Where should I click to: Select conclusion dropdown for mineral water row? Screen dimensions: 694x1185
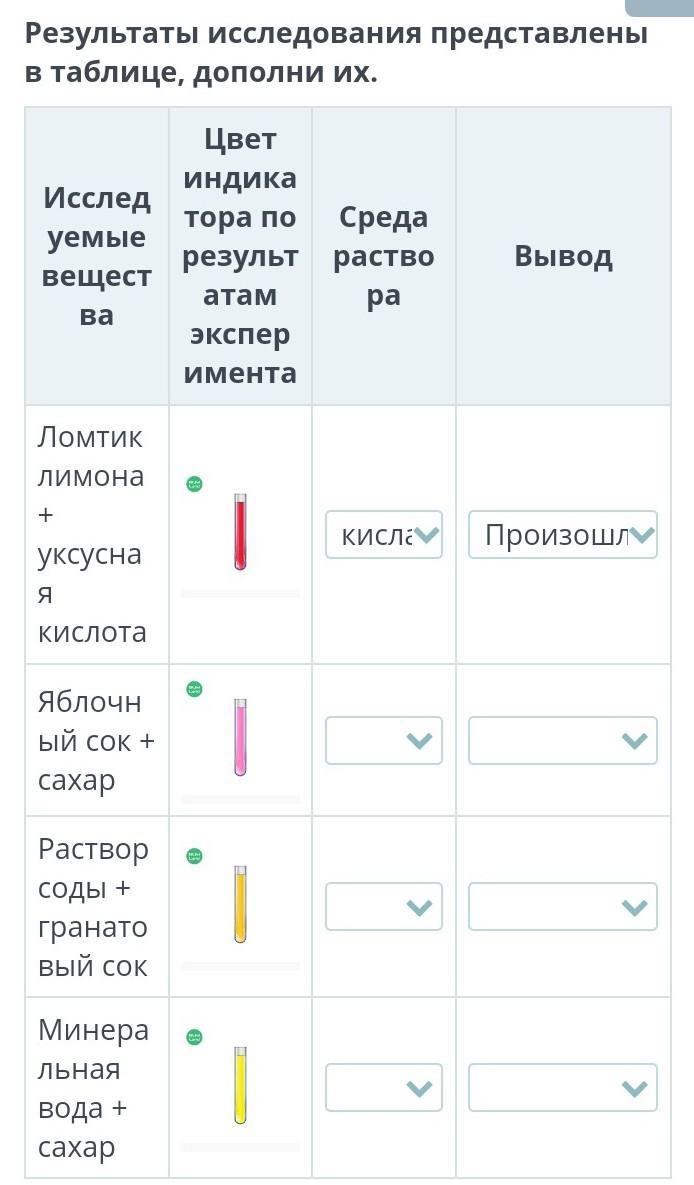click(563, 1088)
